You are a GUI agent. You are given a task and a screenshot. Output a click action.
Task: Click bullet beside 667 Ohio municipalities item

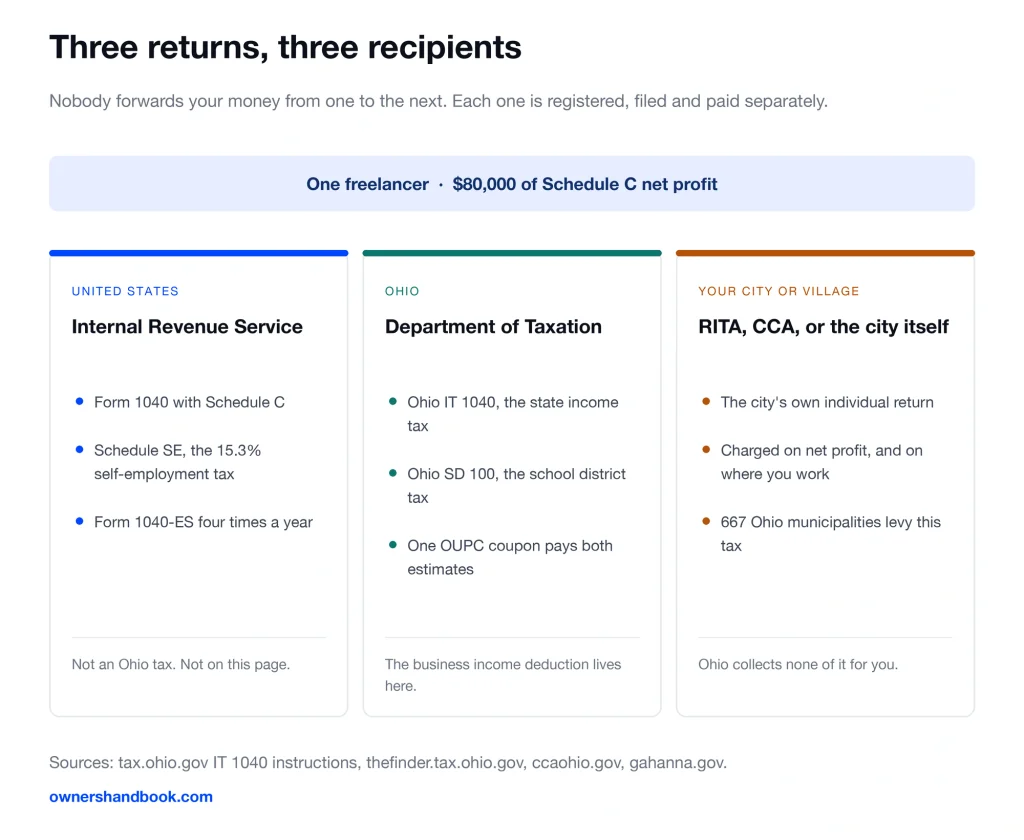coord(706,521)
